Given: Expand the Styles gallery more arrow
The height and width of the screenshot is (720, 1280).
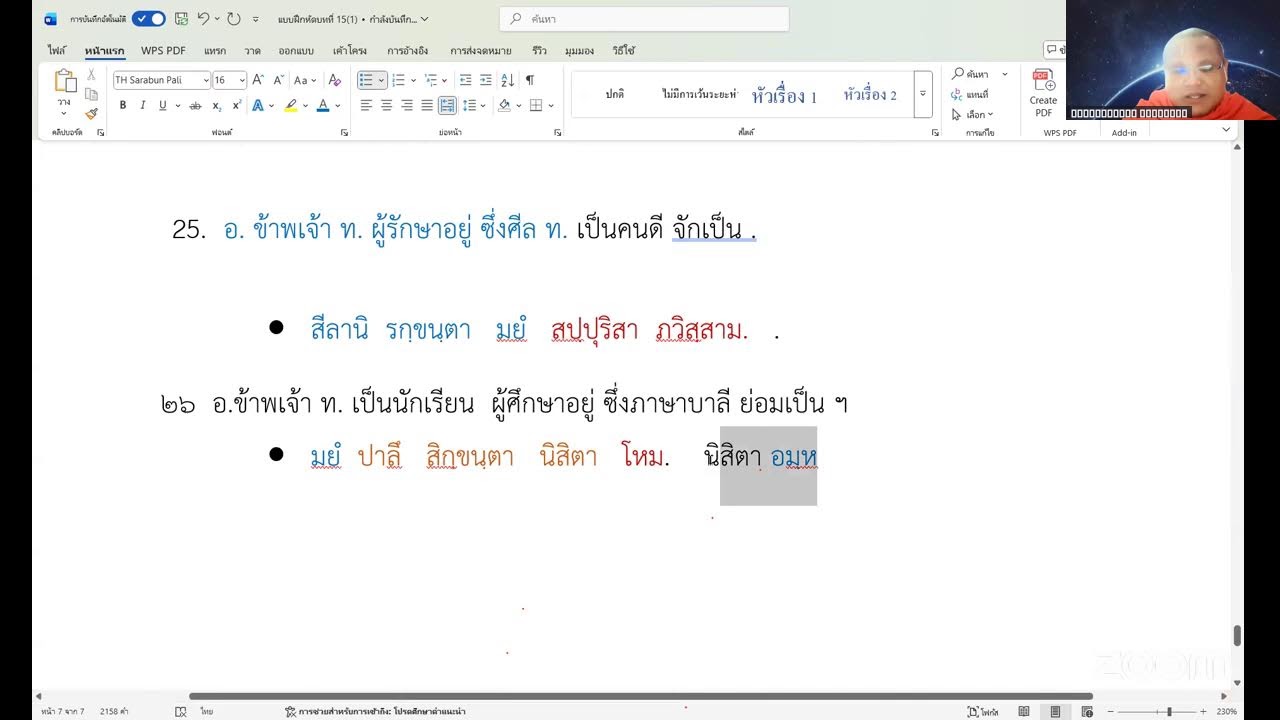Looking at the screenshot, I should coord(923,94).
